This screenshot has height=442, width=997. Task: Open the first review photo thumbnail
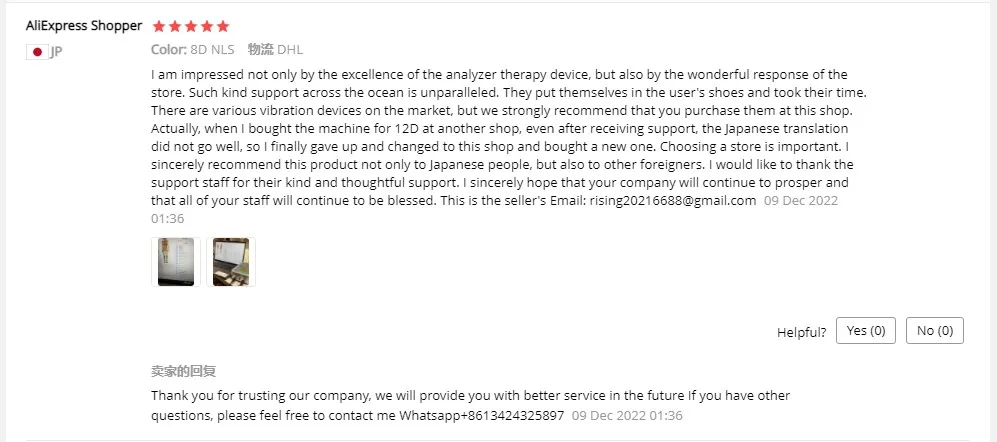(176, 262)
